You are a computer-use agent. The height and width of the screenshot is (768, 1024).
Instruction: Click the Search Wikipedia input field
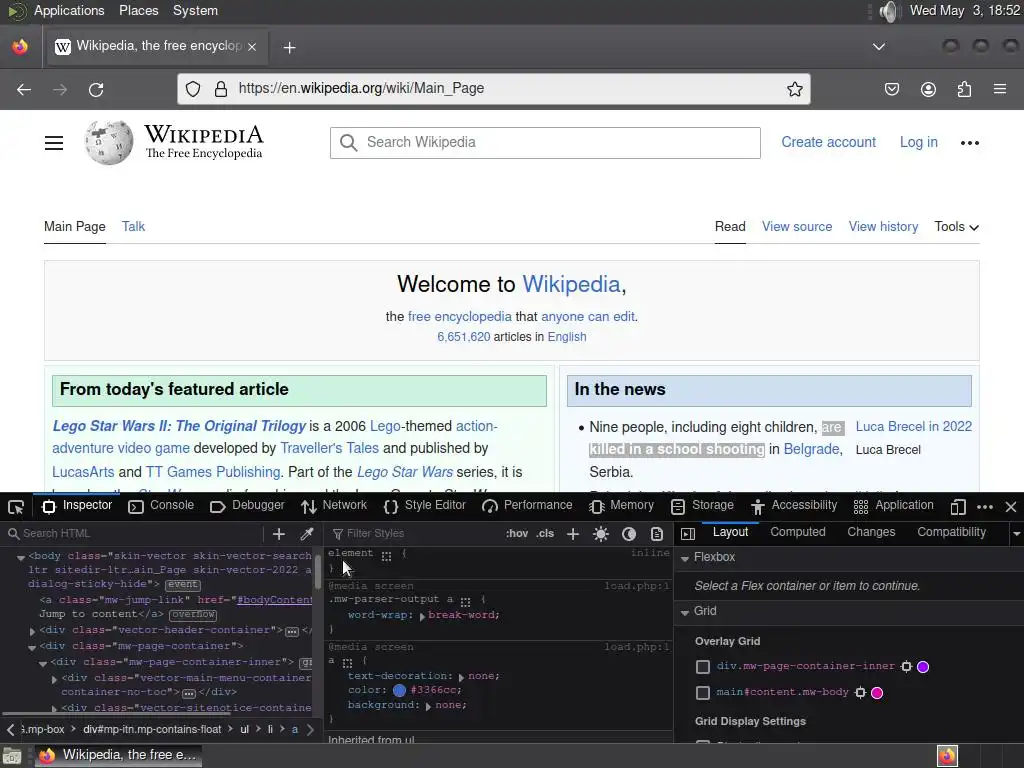click(545, 143)
